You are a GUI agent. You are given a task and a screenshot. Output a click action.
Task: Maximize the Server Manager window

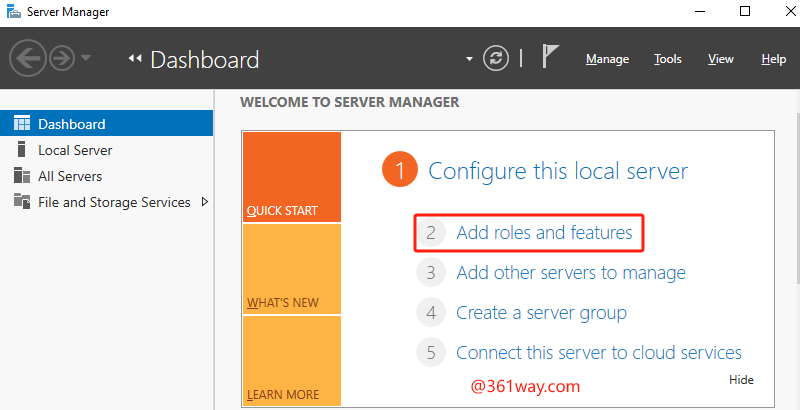click(745, 12)
